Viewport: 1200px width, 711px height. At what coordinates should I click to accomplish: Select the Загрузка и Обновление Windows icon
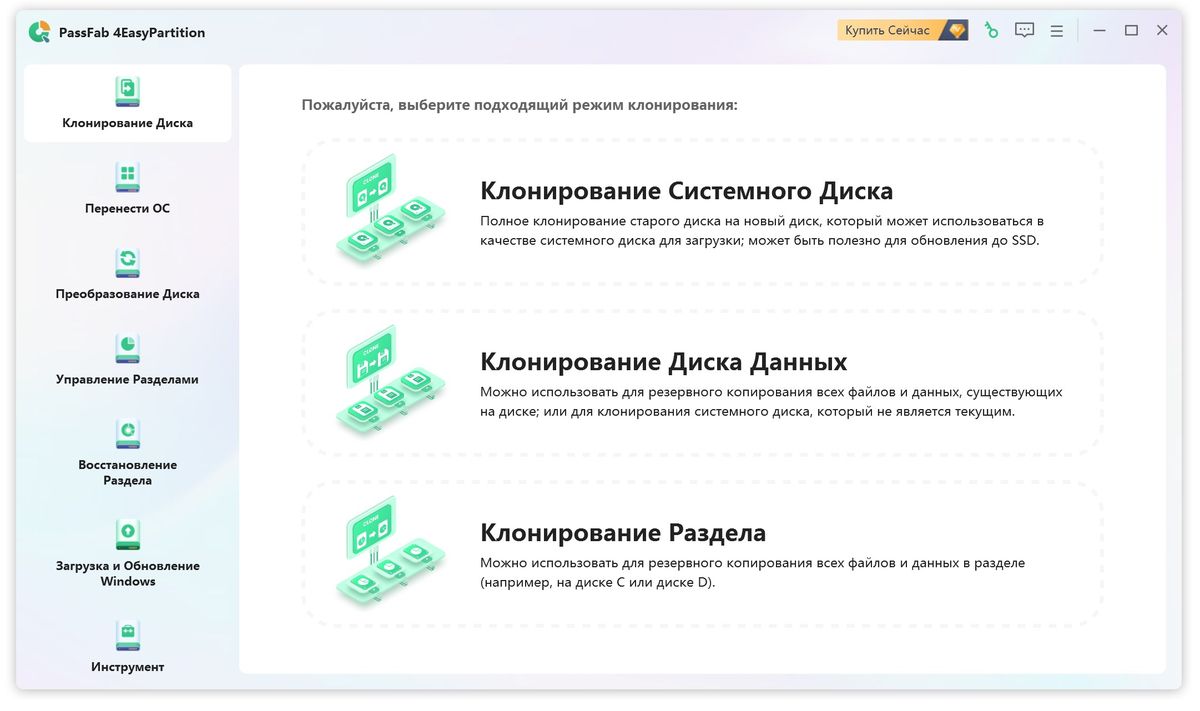[128, 534]
